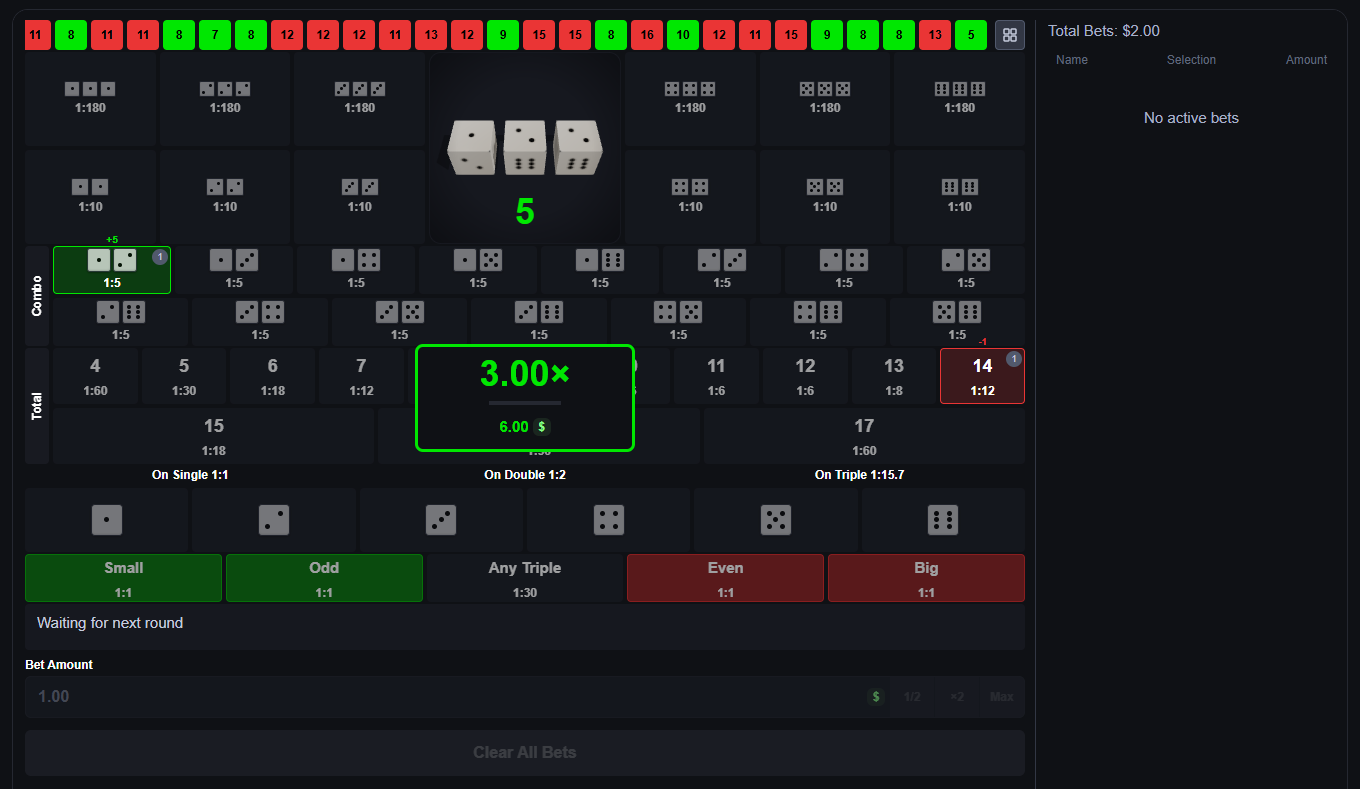Screen dimensions: 1360x789
Task: Bet on total 11 at 1:6
Action: [x=716, y=376]
